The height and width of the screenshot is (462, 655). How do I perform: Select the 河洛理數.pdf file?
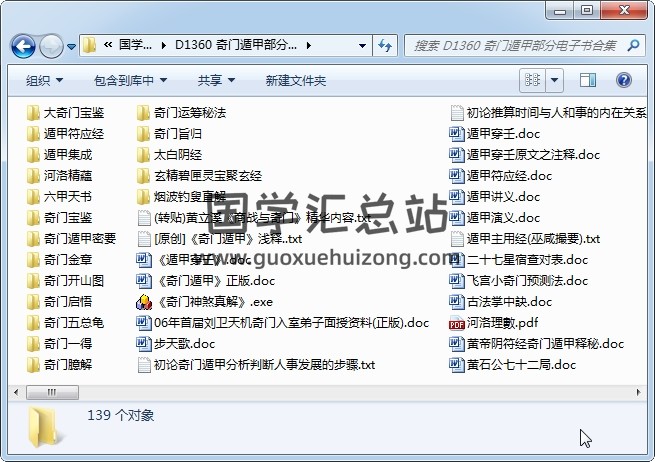pyautogui.click(x=494, y=322)
